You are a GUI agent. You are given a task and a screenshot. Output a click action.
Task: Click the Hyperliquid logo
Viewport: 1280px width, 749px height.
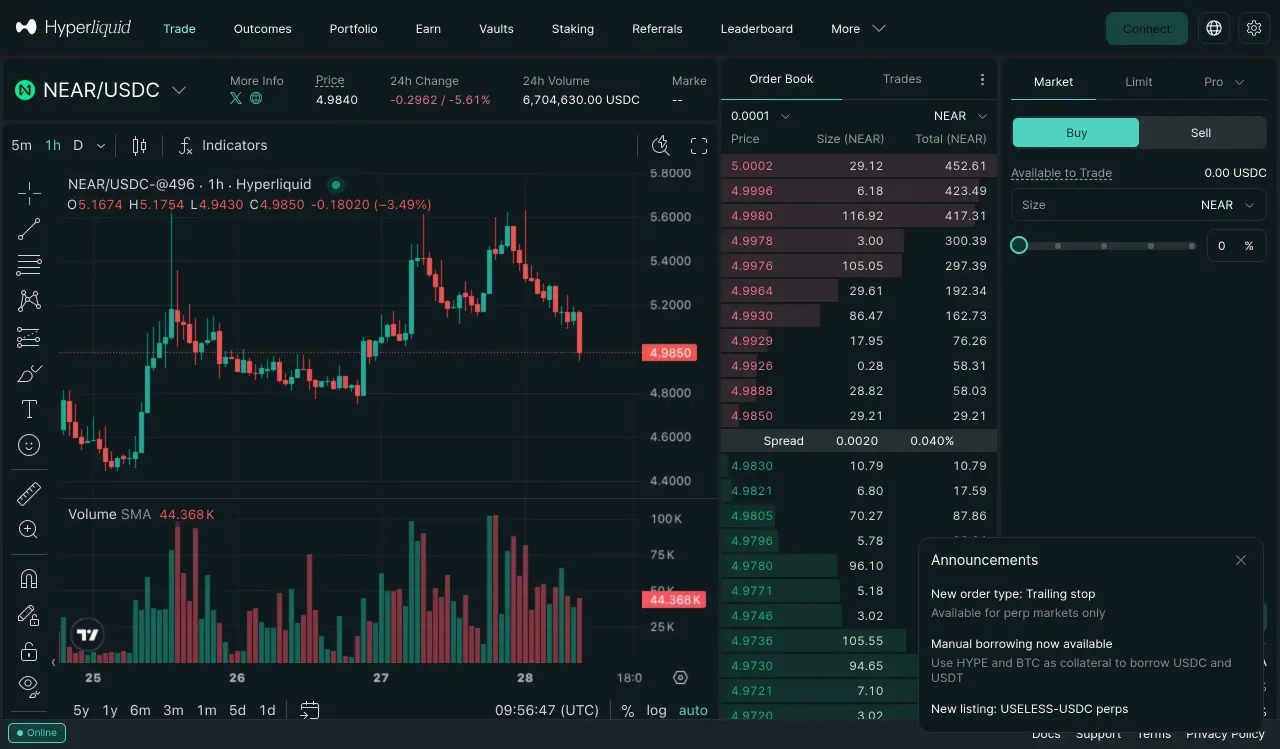pyautogui.click(x=73, y=28)
